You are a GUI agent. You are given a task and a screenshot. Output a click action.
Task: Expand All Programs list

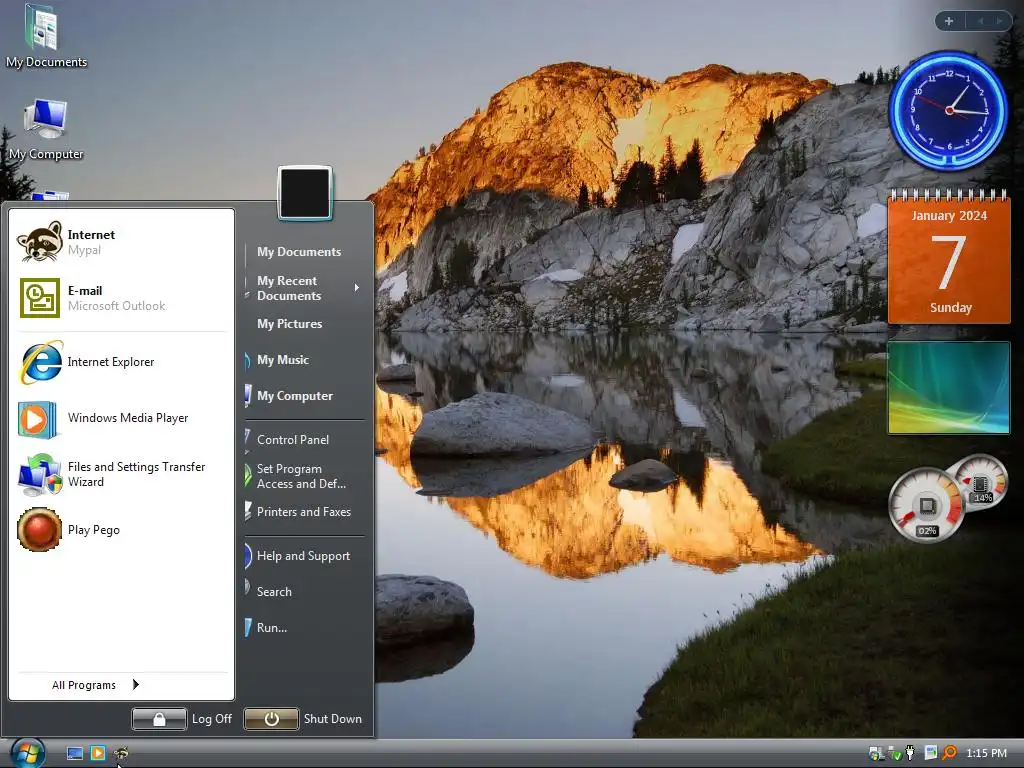[95, 684]
